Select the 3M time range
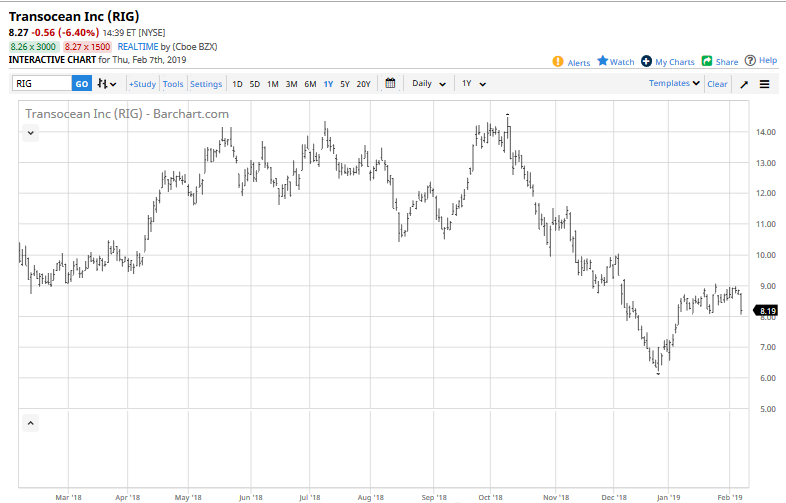786x503 pixels. (292, 84)
